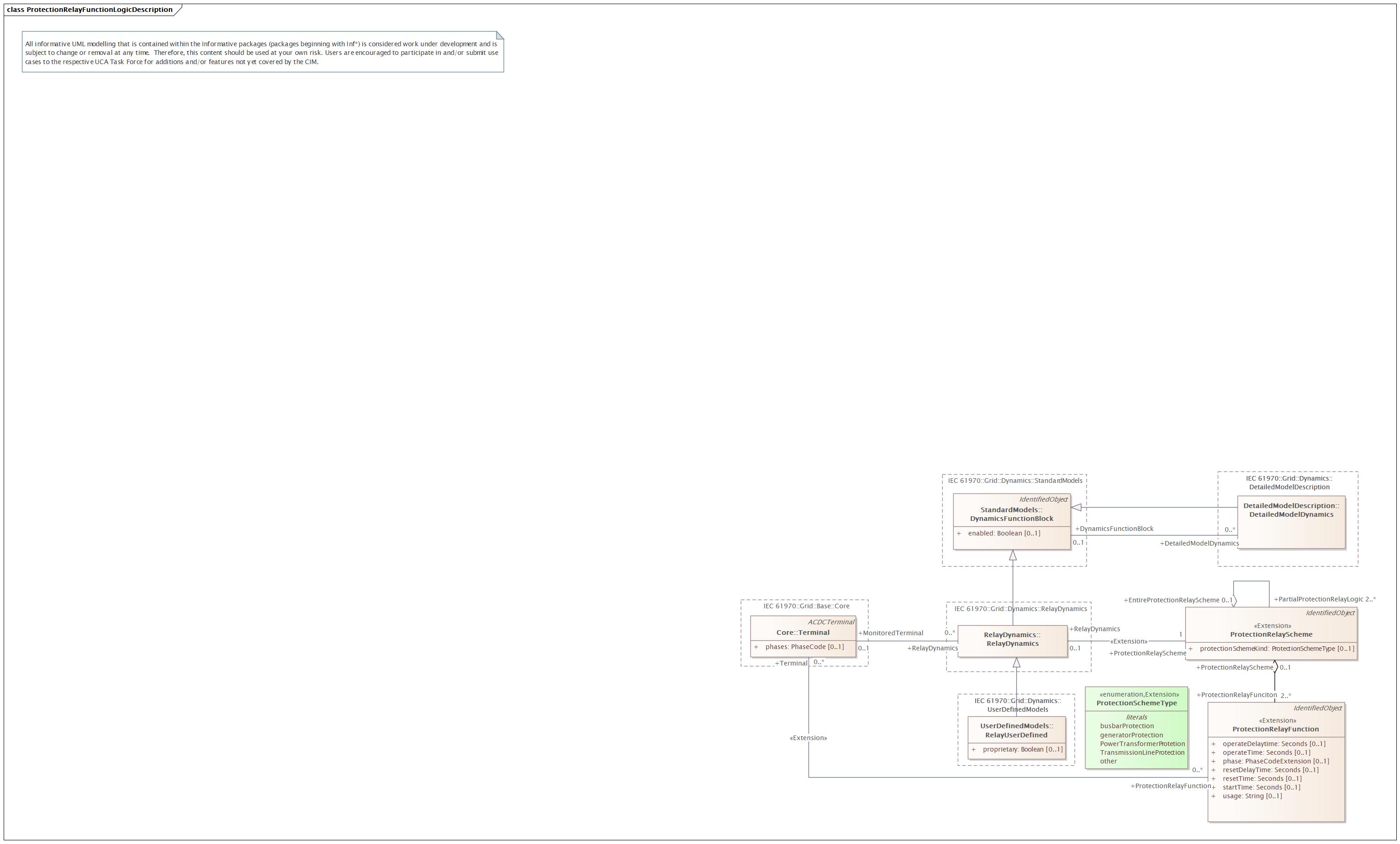Image resolution: width=1400 pixels, height=844 pixels.
Task: Click the 'busbarProtection' literal
Action: click(1127, 726)
